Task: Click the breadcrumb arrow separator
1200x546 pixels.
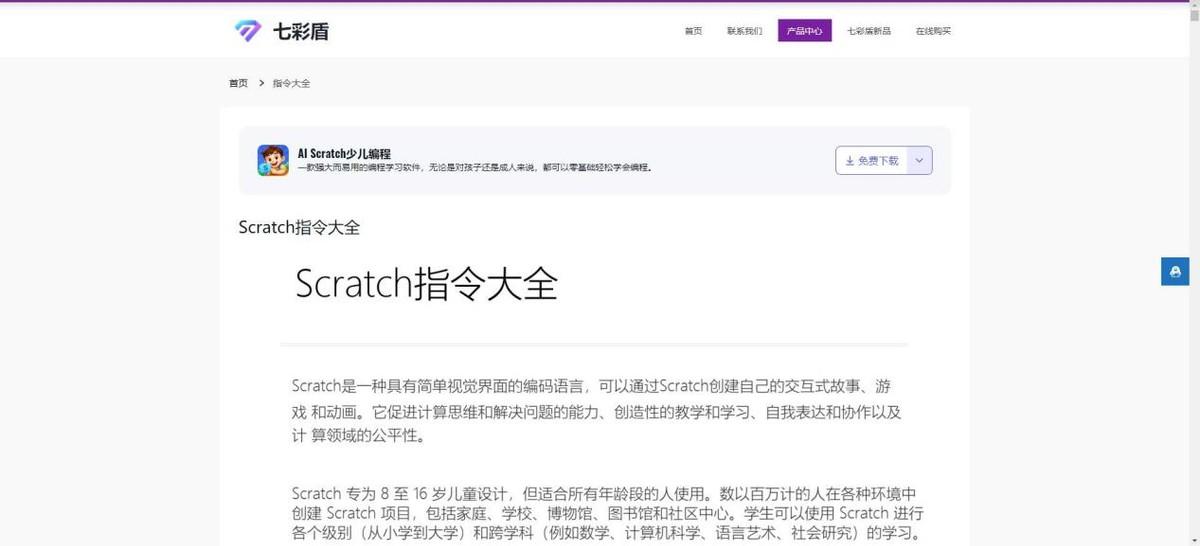Action: 261,83
